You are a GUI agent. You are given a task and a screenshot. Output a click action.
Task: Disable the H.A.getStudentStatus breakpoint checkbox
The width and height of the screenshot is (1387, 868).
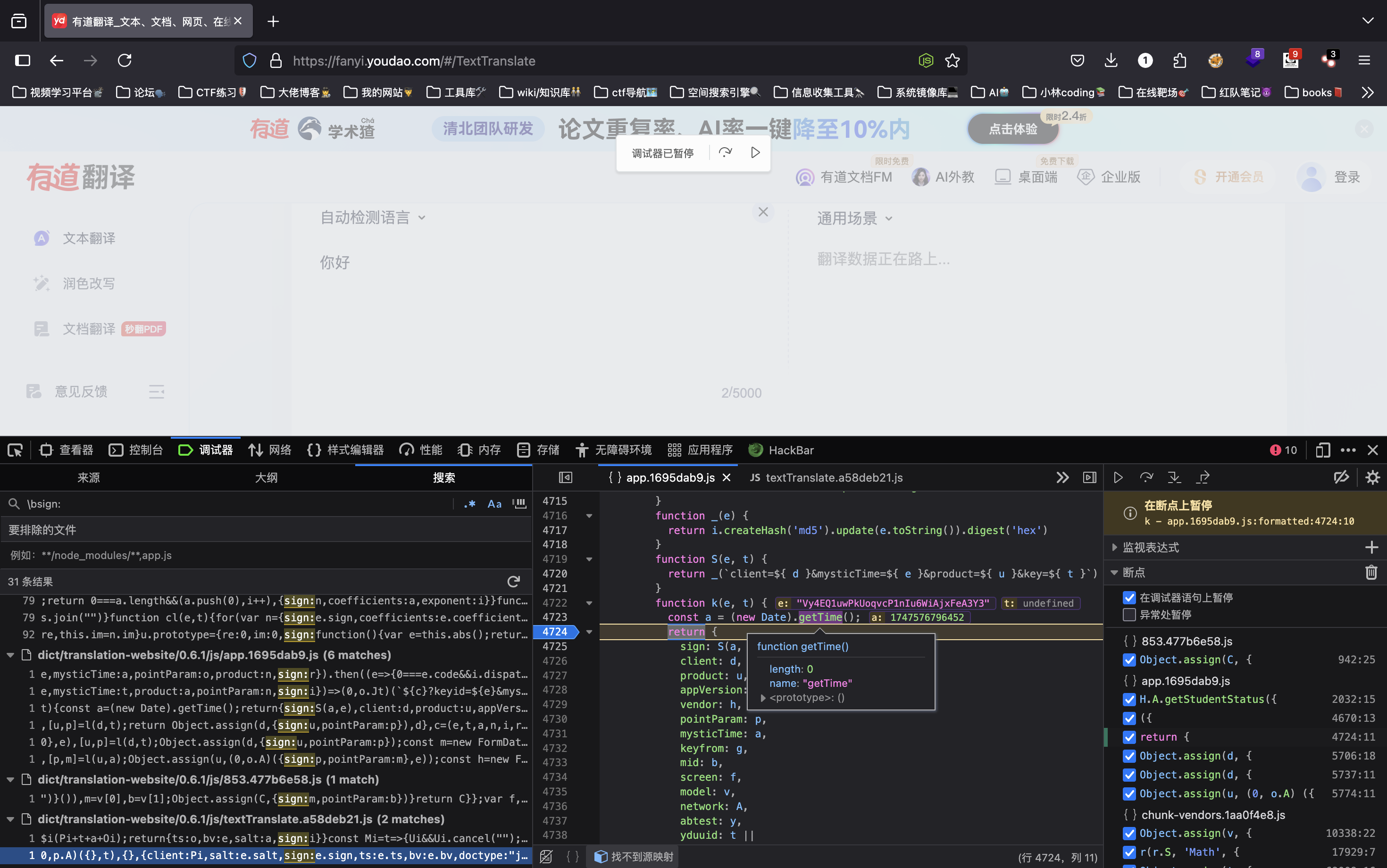pyautogui.click(x=1128, y=699)
